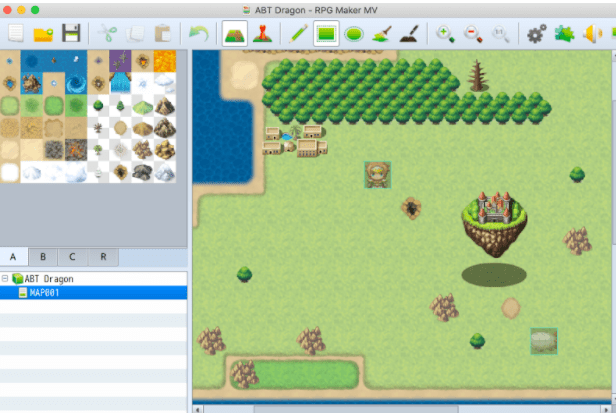Select the dead pine tree on the map
Image resolution: width=616 pixels, height=413 pixels.
(477, 75)
